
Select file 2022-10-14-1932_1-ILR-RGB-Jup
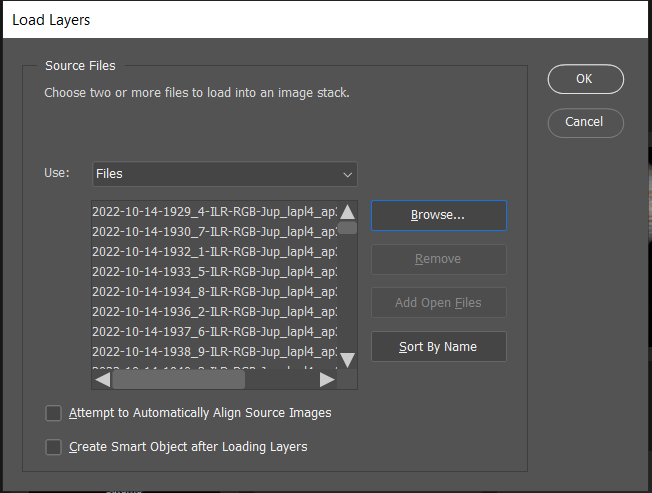[215, 252]
